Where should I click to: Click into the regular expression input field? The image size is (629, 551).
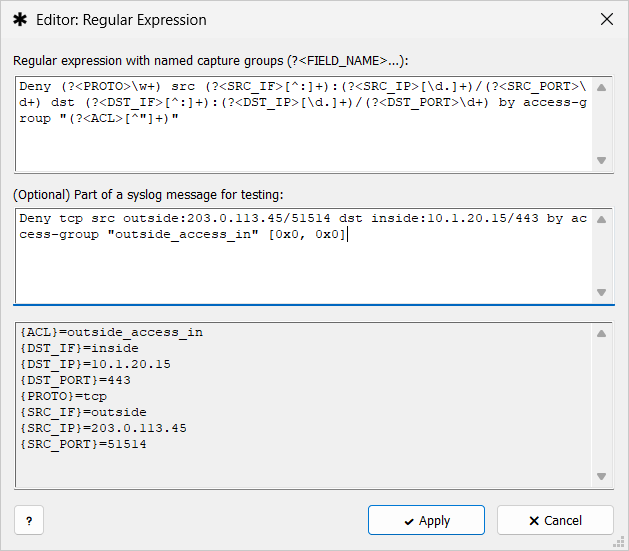click(x=303, y=124)
